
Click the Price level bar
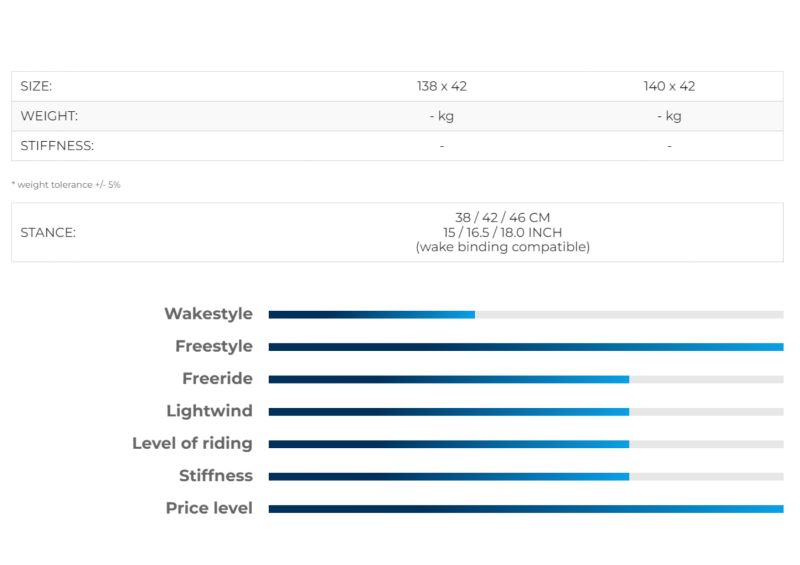click(526, 509)
